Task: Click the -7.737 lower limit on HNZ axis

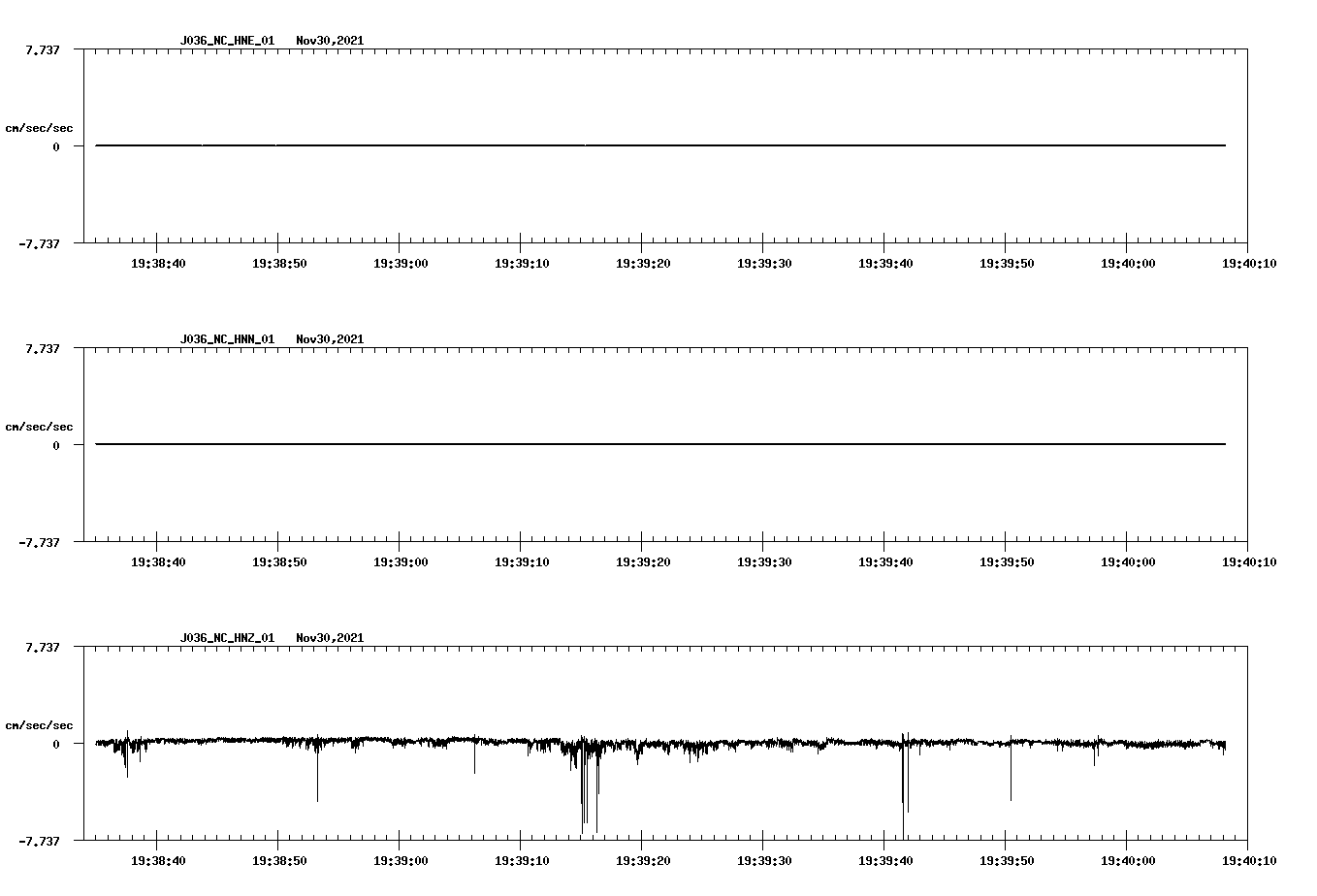Action: click(39, 841)
